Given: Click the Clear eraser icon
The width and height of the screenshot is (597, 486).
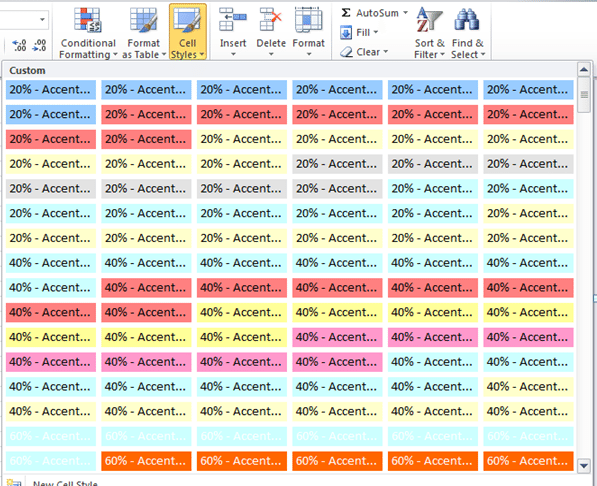Looking at the screenshot, I should (x=346, y=52).
